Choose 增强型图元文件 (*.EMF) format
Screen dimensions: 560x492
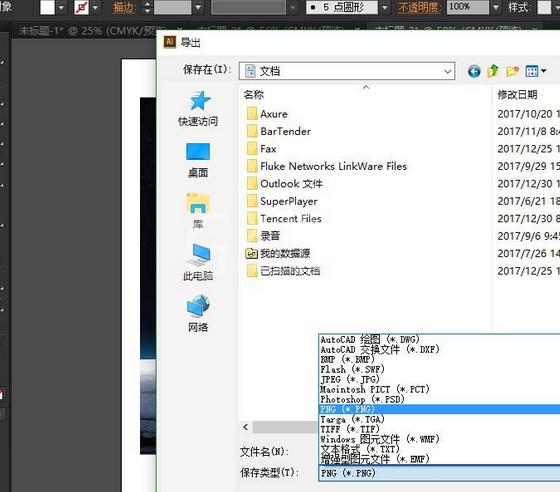tap(439, 459)
